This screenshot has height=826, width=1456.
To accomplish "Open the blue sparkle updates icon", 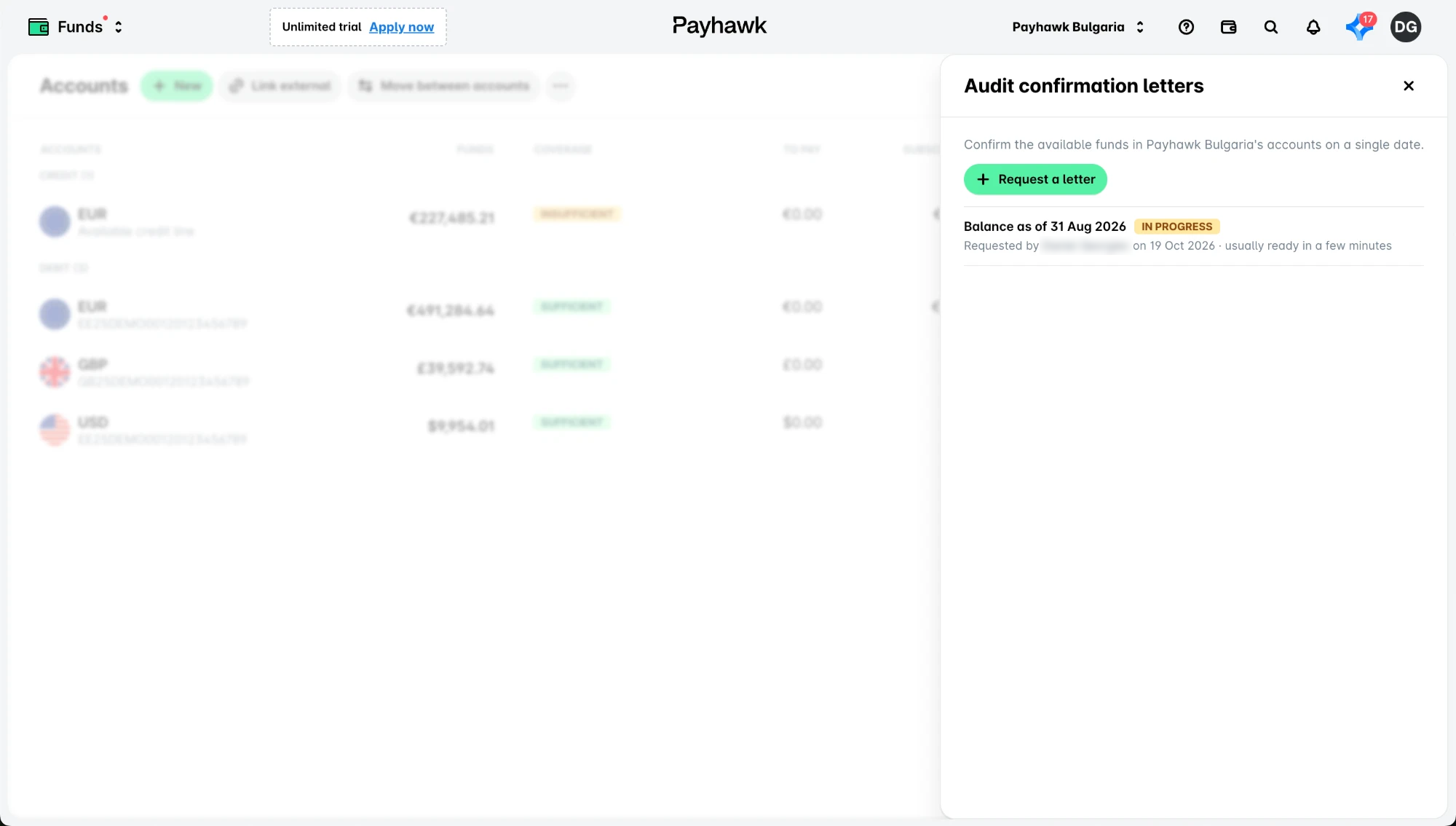I will [1358, 27].
